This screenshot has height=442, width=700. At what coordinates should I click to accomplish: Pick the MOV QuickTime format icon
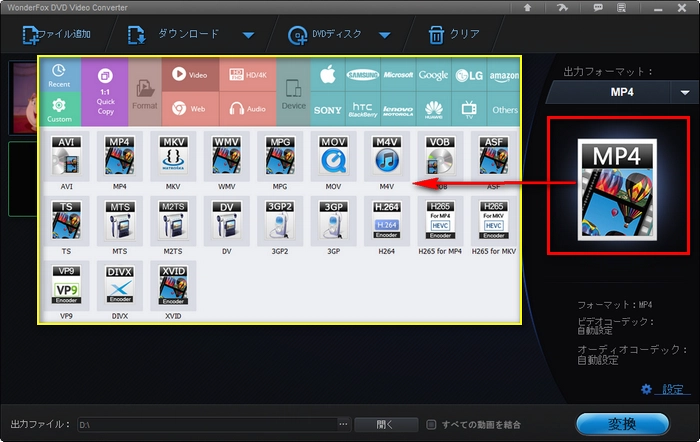coord(333,156)
